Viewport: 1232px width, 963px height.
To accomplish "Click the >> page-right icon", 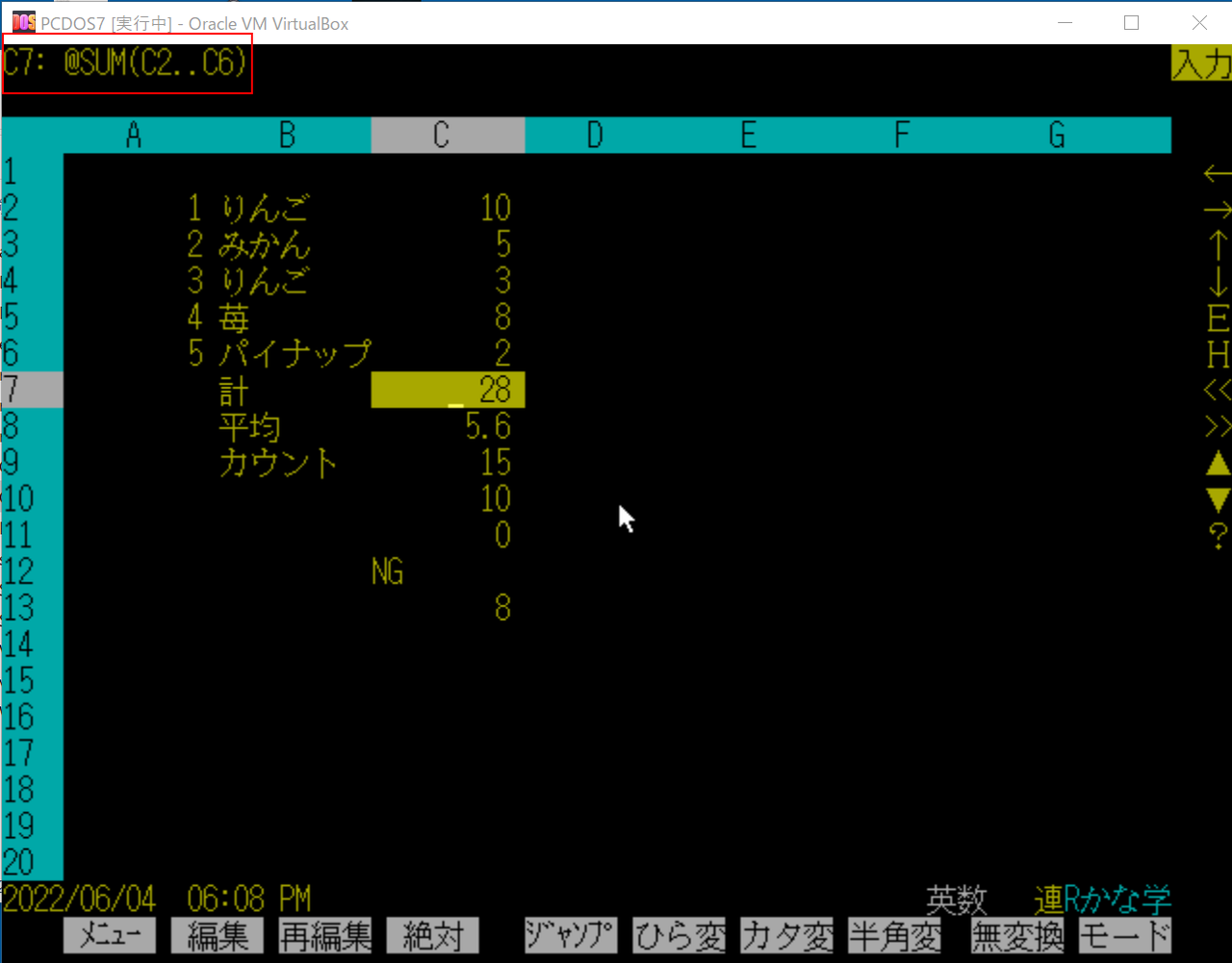I will 1218,426.
